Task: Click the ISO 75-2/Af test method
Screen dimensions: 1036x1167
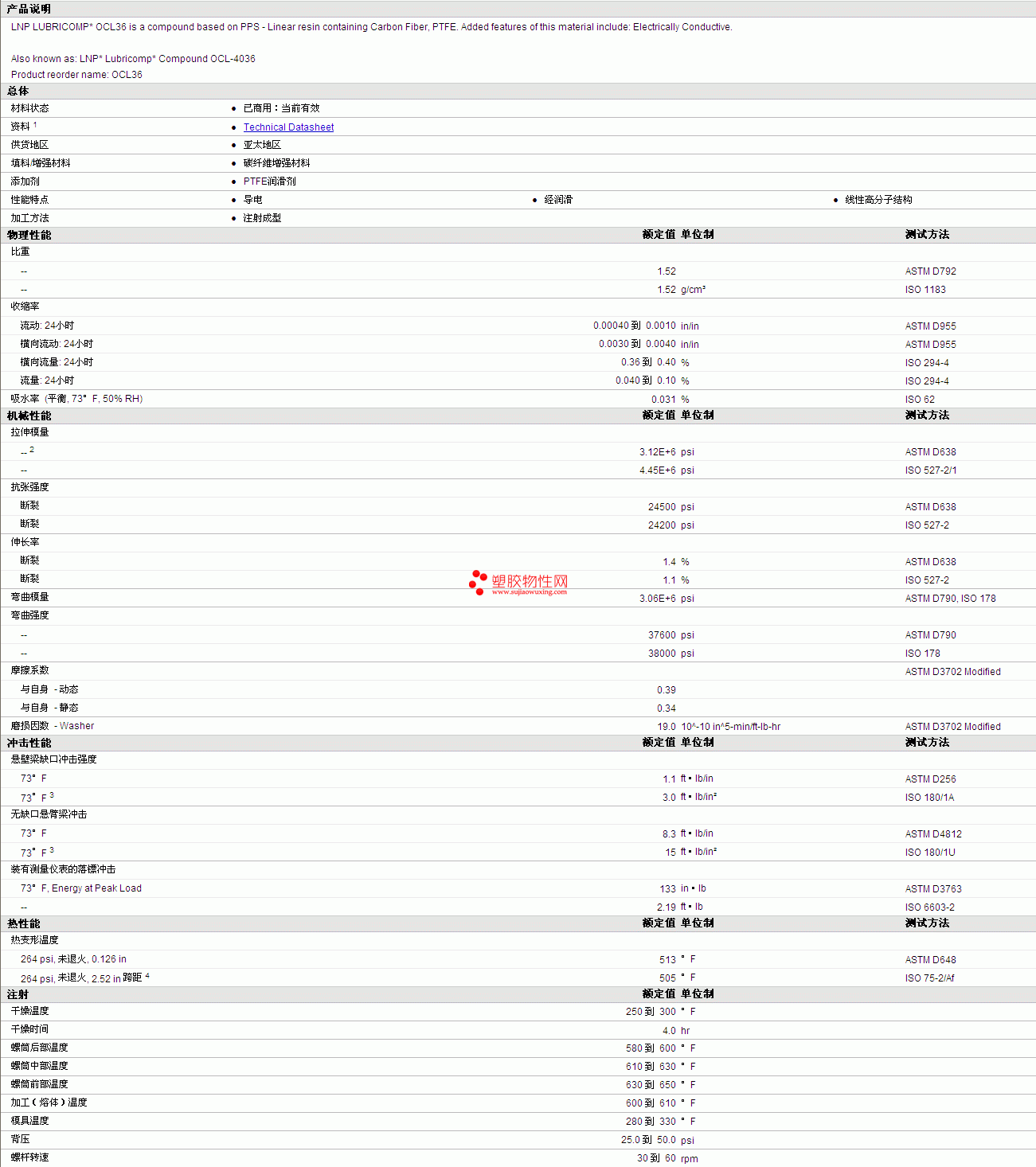Action: click(x=929, y=978)
